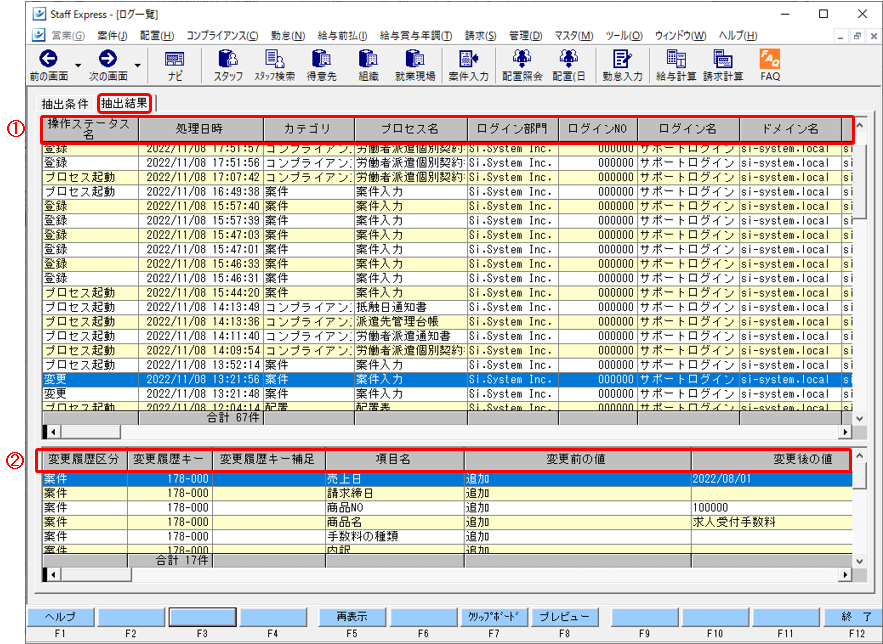Click upper log grid scroll-down arrow

point(859,418)
